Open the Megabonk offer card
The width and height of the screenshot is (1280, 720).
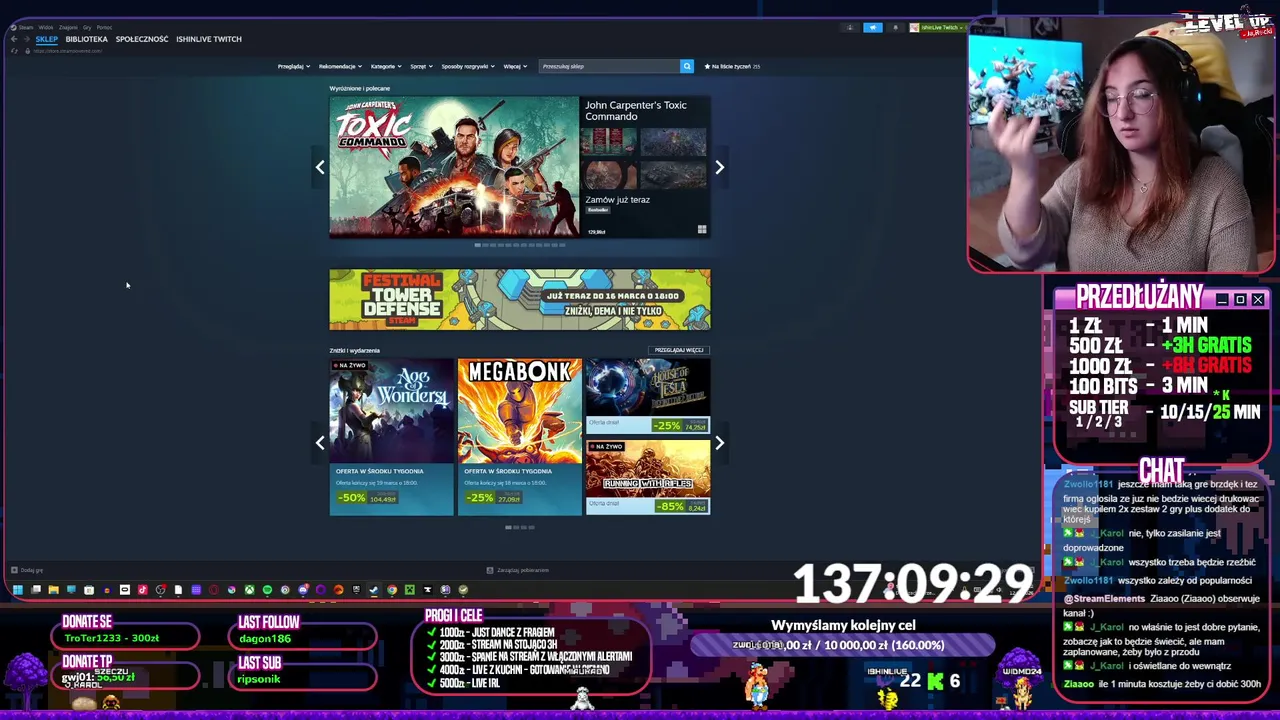pyautogui.click(x=519, y=437)
